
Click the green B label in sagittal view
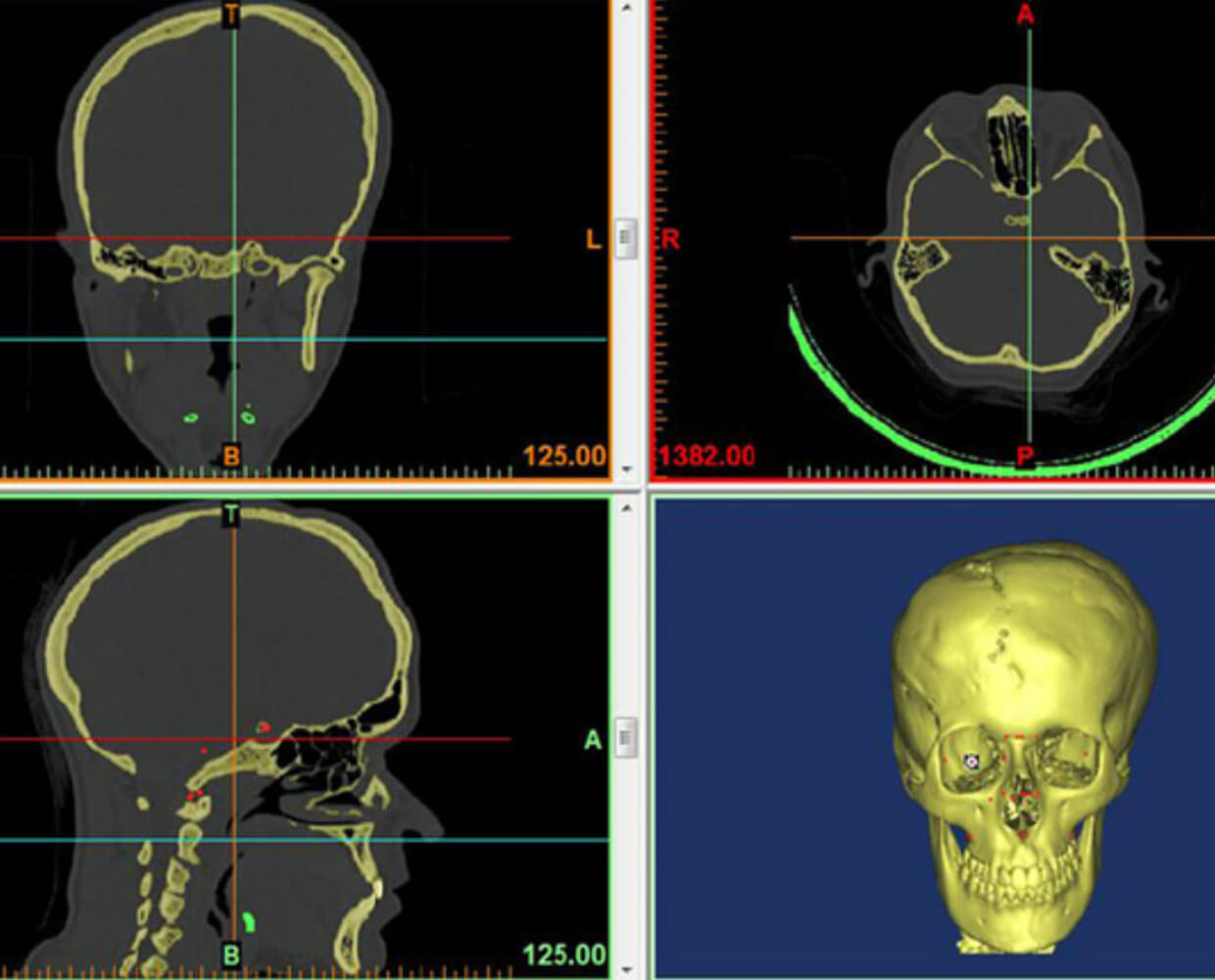tap(231, 955)
